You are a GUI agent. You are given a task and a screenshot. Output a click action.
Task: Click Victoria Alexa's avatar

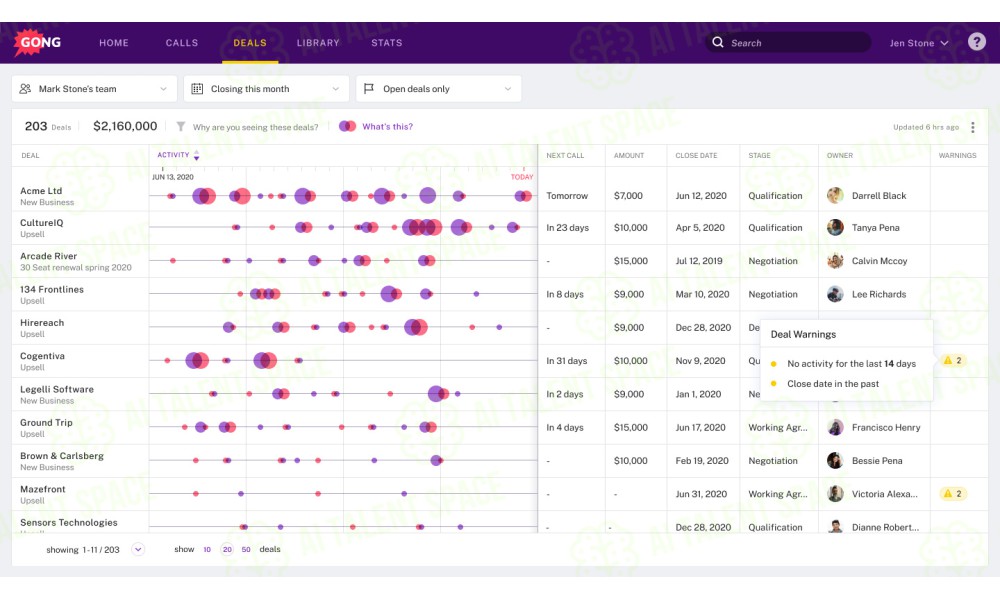[x=835, y=494]
